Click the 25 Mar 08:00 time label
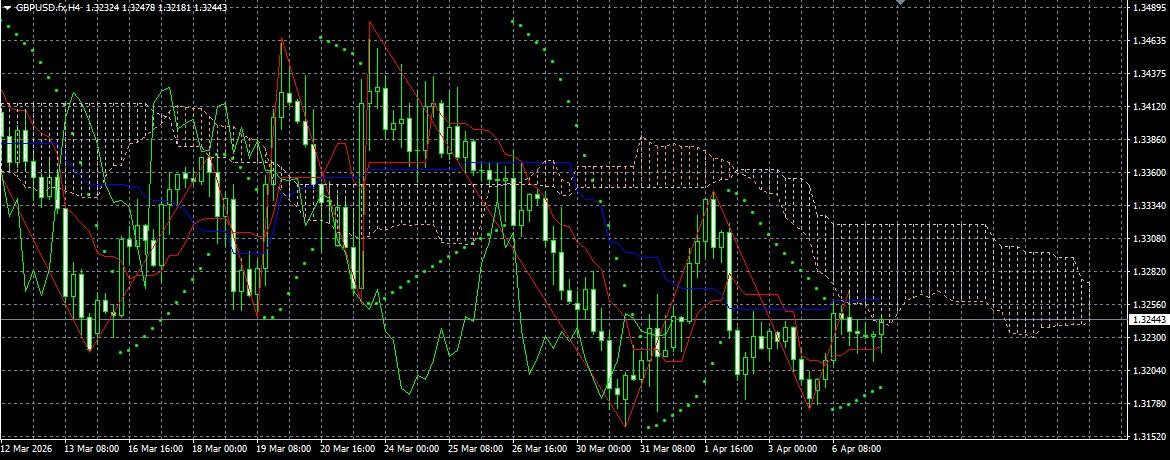The height and width of the screenshot is (460, 1170). click(x=476, y=450)
